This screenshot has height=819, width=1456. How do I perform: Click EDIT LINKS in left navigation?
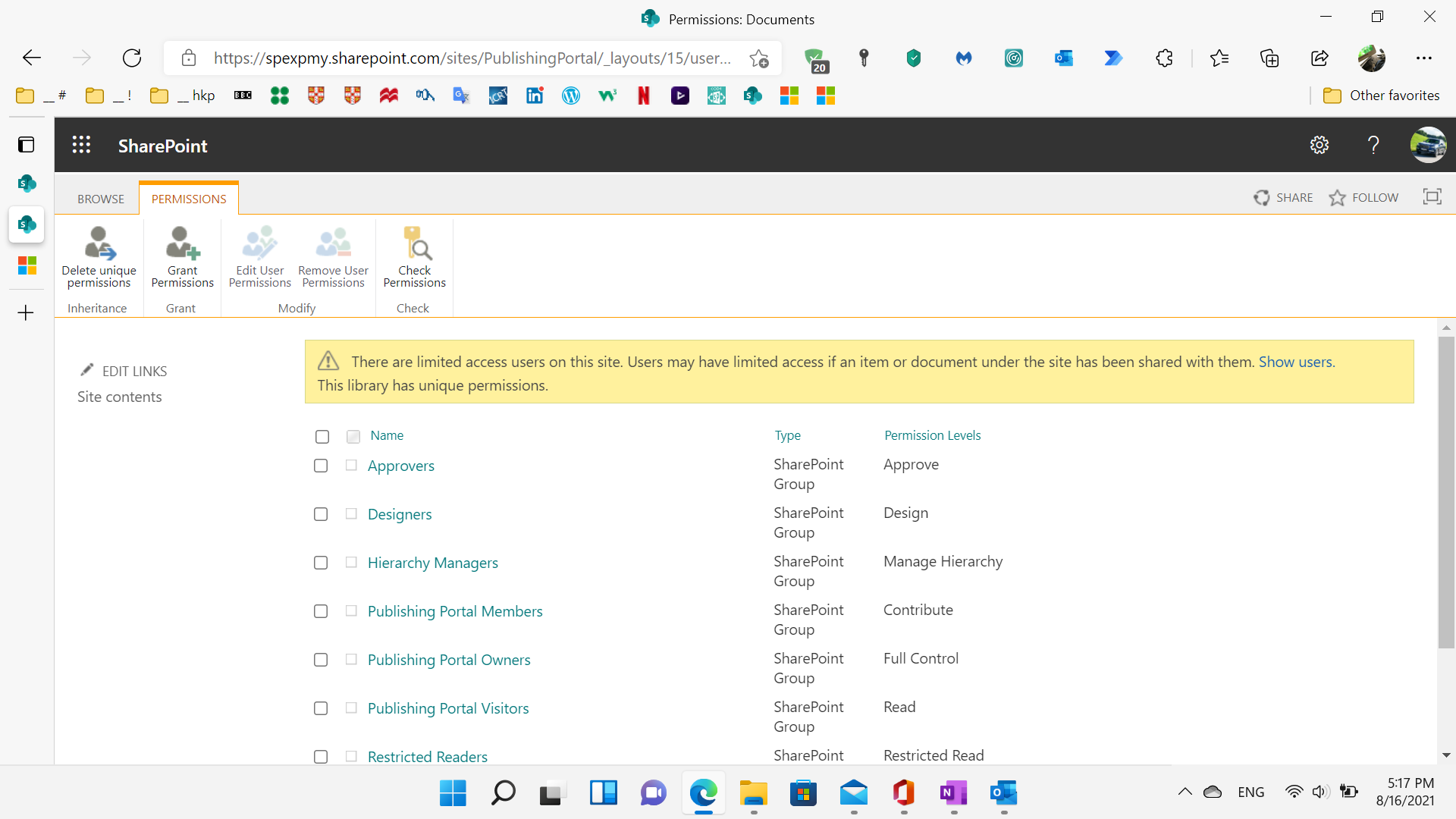124,371
